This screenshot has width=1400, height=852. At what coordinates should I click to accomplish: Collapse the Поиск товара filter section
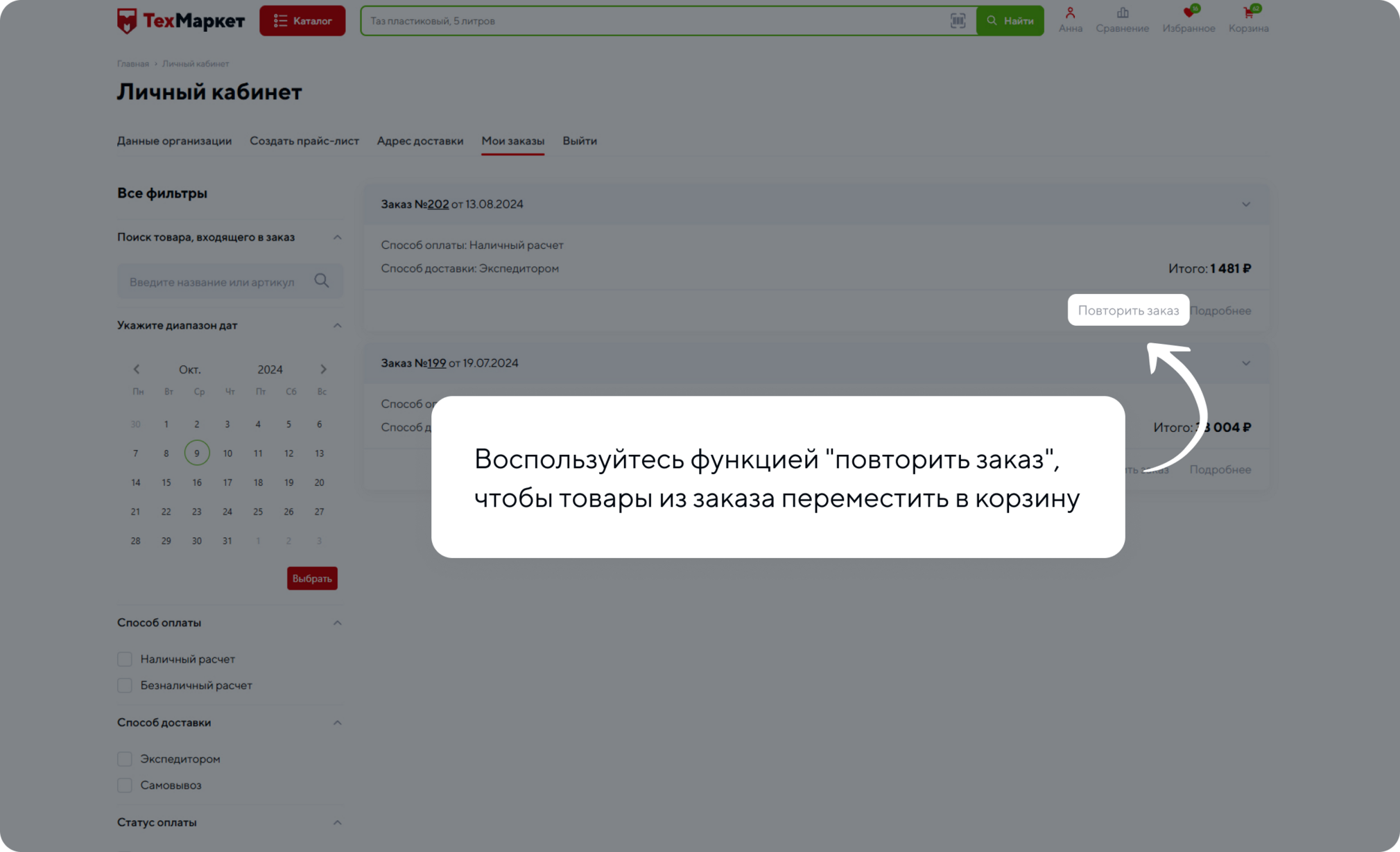(x=337, y=237)
